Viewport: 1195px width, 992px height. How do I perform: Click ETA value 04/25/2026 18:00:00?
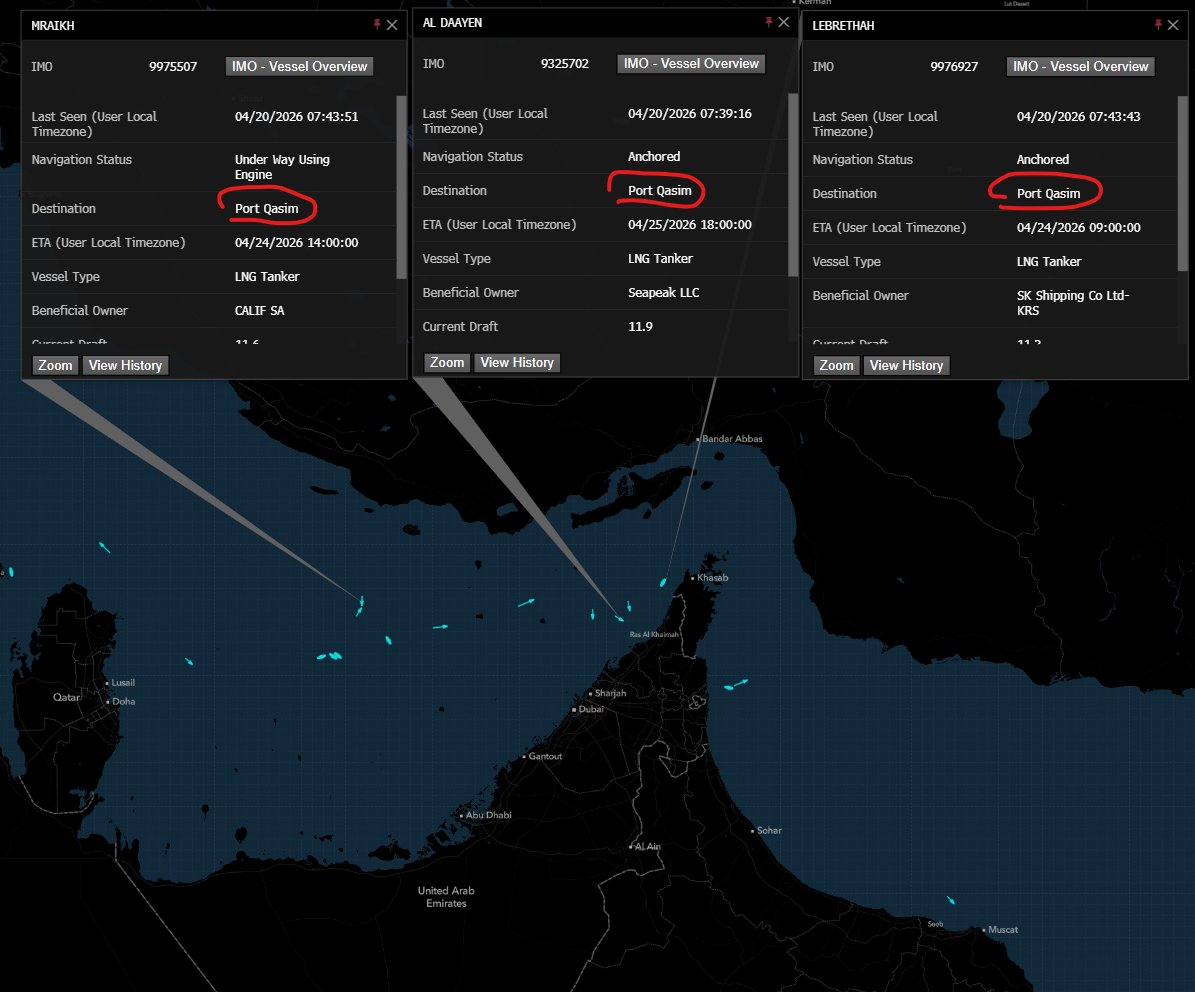click(x=690, y=224)
